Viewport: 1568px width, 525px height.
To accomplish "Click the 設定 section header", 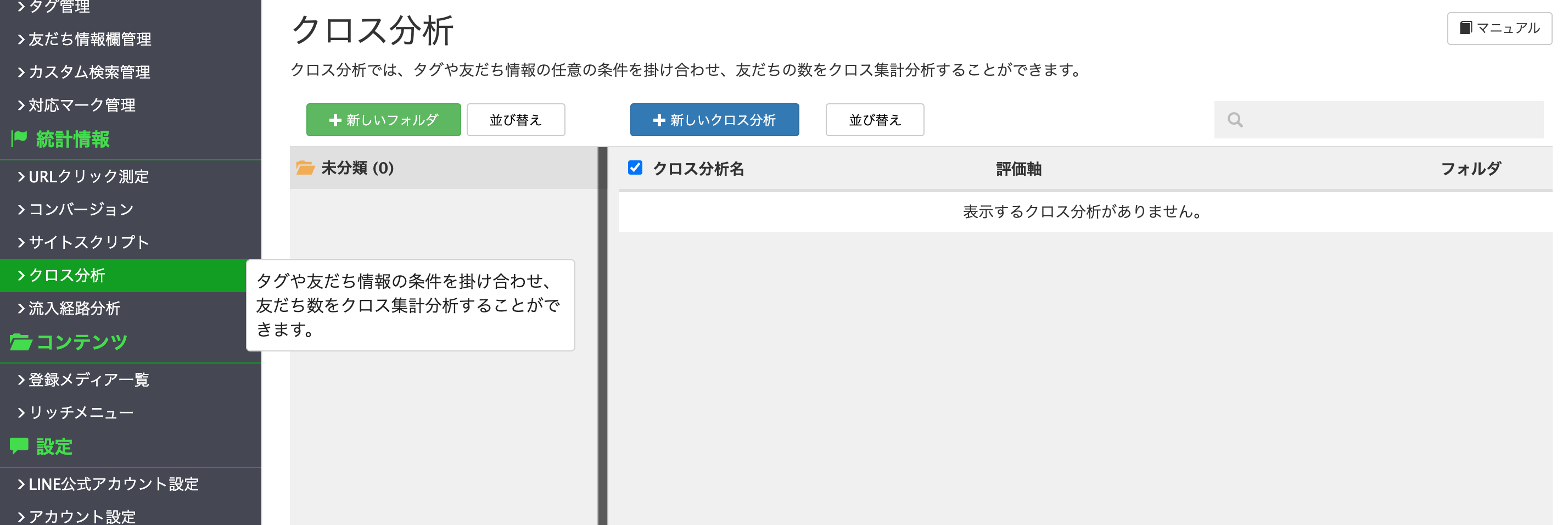I will click(x=54, y=447).
